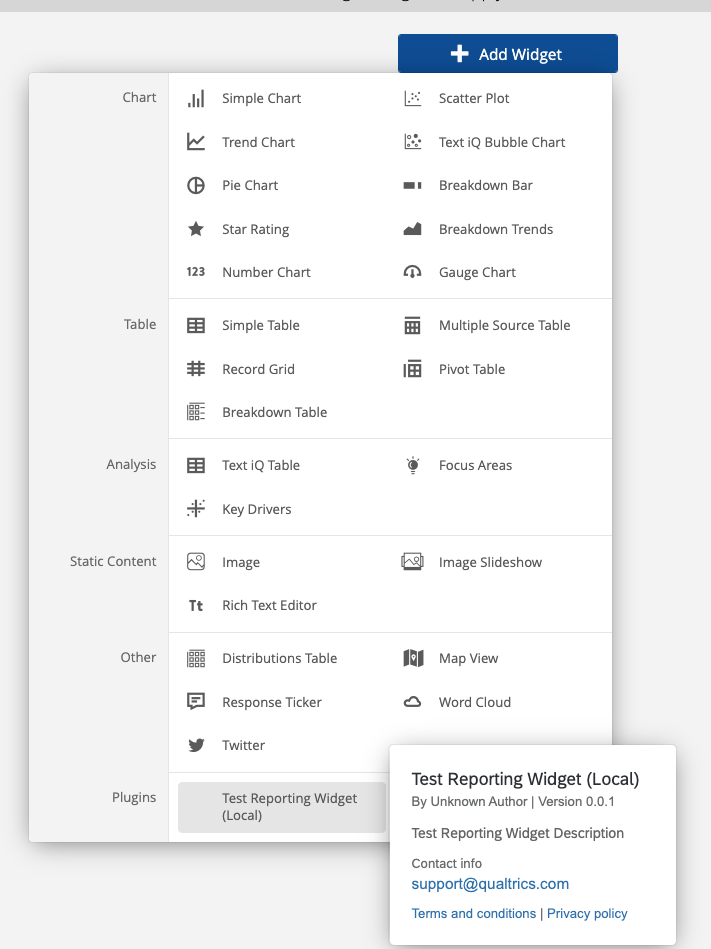Select the Star Rating label

point(255,229)
